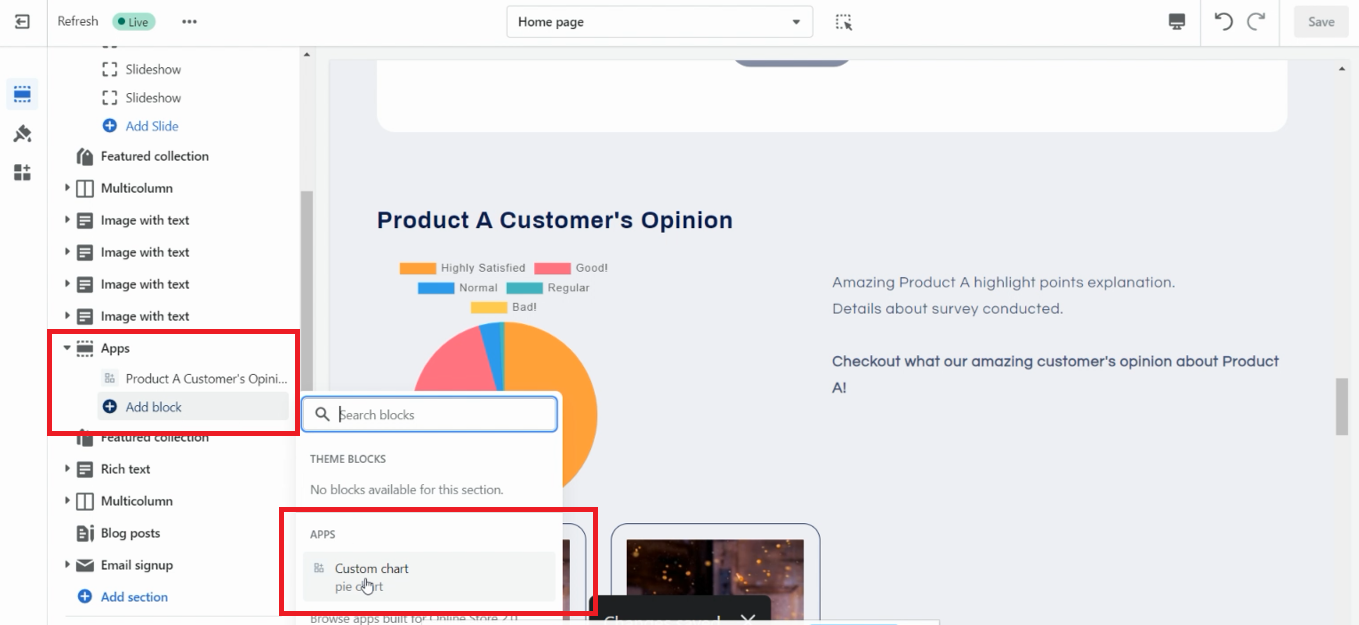Click Add block under Apps
Image resolution: width=1359 pixels, height=625 pixels.
153,407
